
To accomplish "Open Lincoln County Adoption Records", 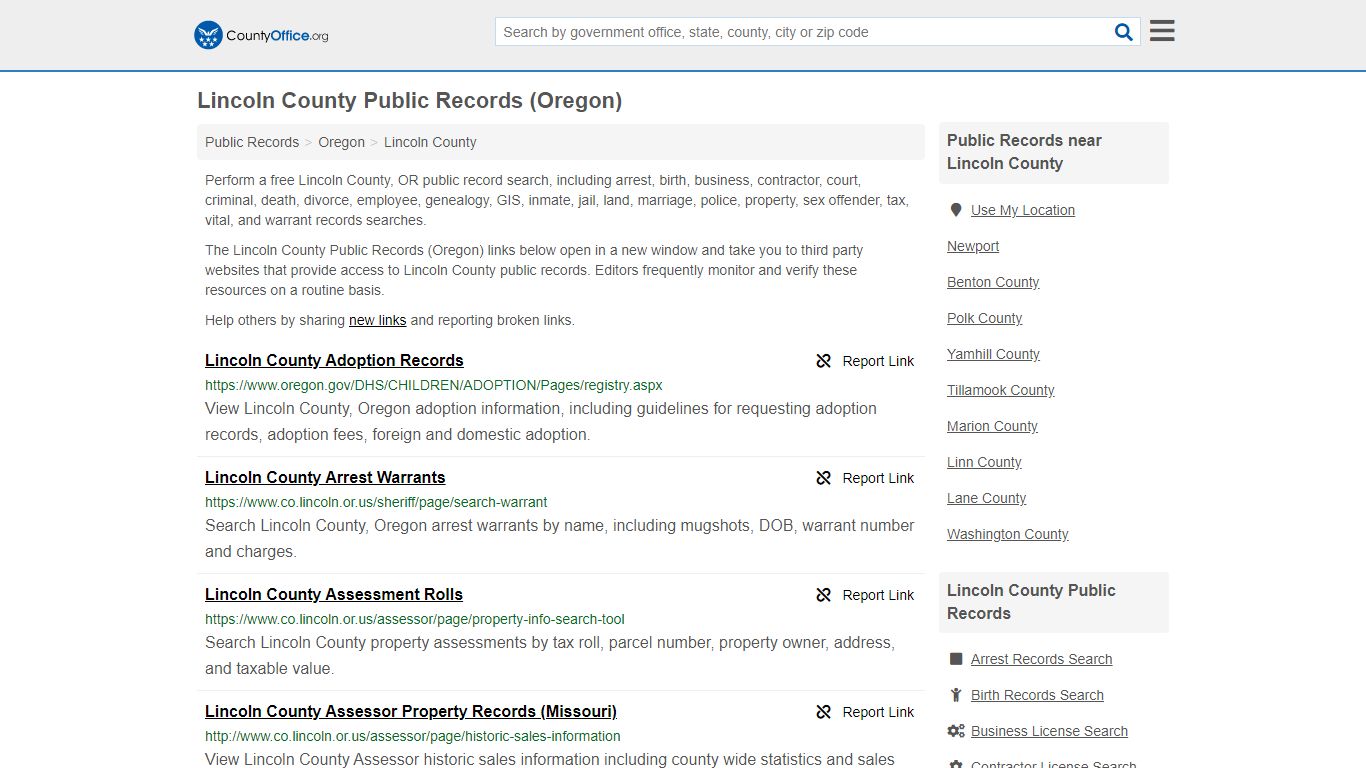I will pyautogui.click(x=334, y=360).
